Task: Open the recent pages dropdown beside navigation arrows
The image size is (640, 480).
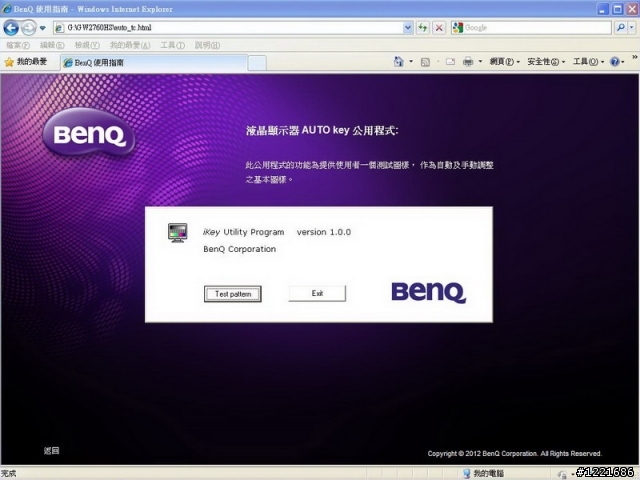Action: pyautogui.click(x=42, y=28)
